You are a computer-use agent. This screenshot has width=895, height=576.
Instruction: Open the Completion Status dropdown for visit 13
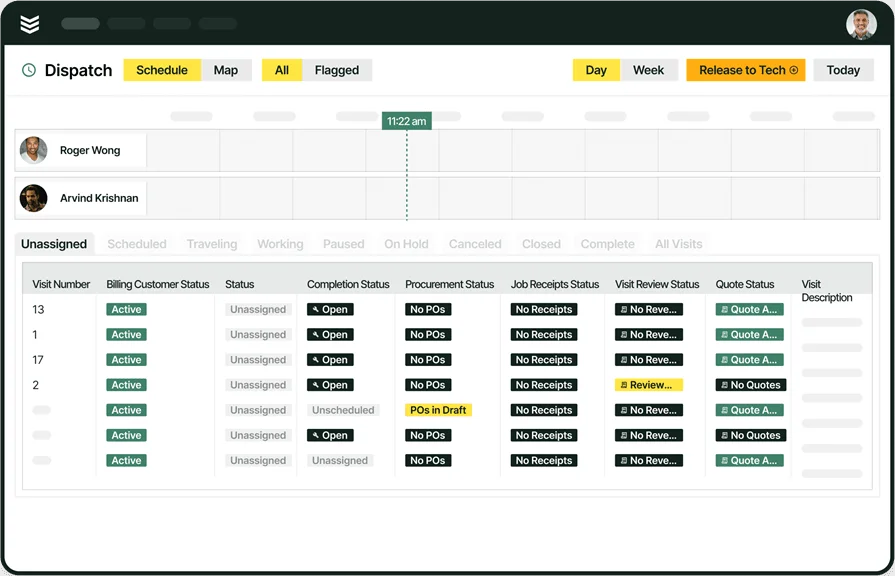tap(330, 309)
